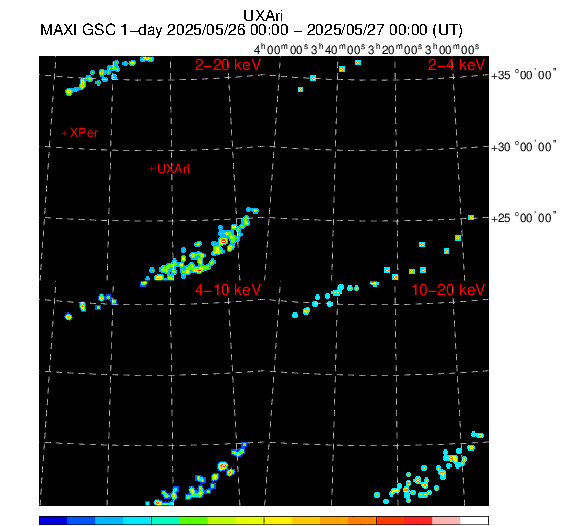Select the 2-20 keV panel label

[228, 65]
